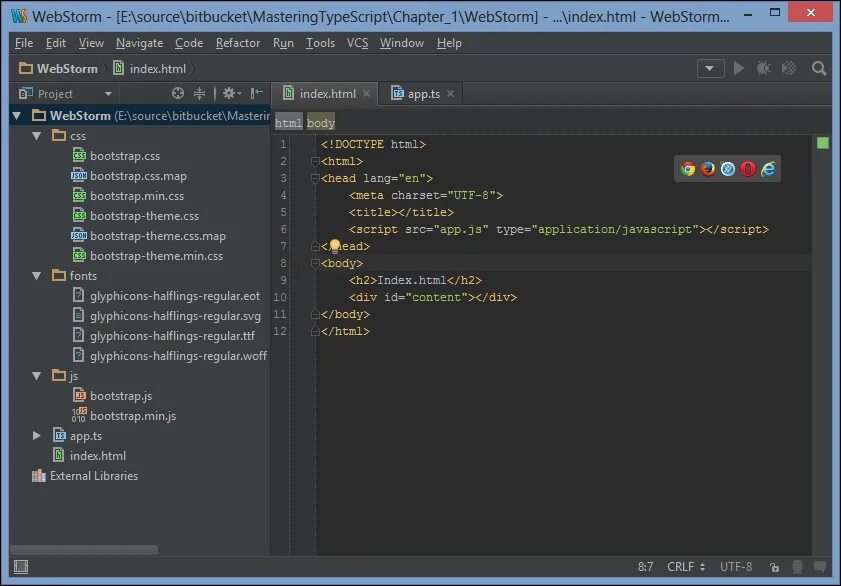
Task: Open the Navigate menu
Action: click(x=139, y=43)
